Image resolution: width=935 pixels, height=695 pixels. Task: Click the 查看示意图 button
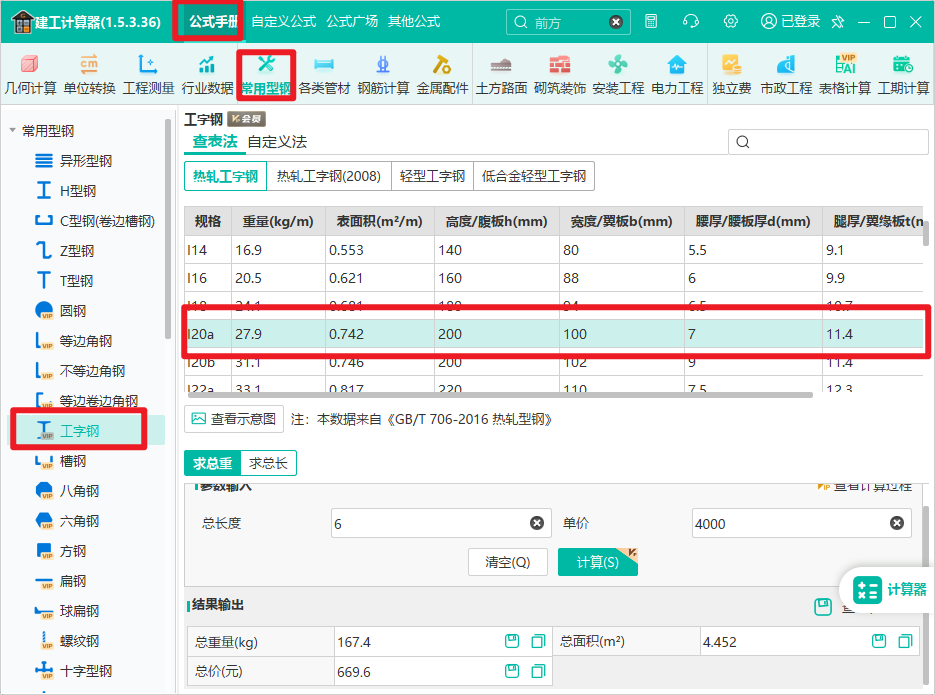tap(234, 419)
